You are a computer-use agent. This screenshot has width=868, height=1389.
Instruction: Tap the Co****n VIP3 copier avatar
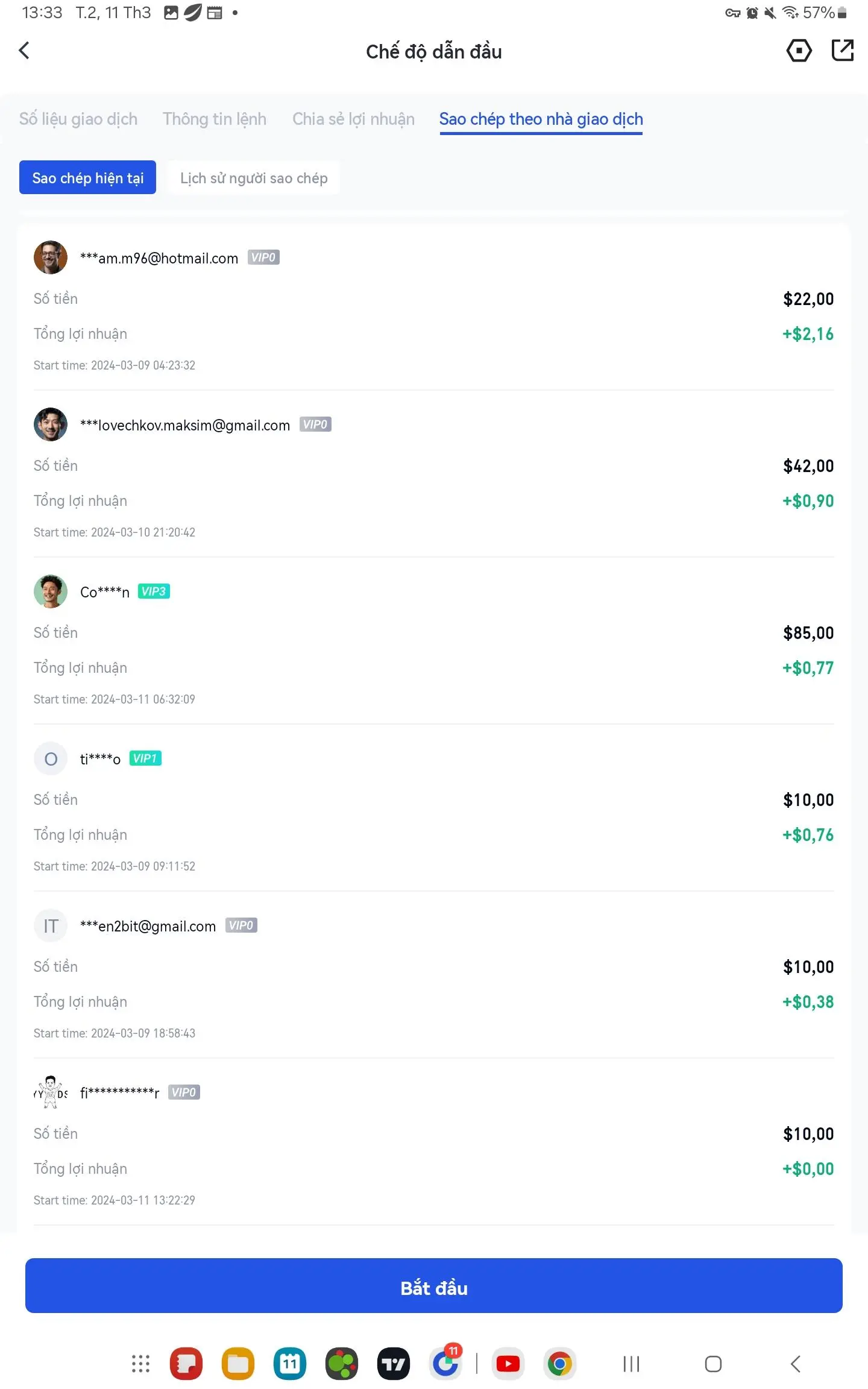click(x=51, y=591)
